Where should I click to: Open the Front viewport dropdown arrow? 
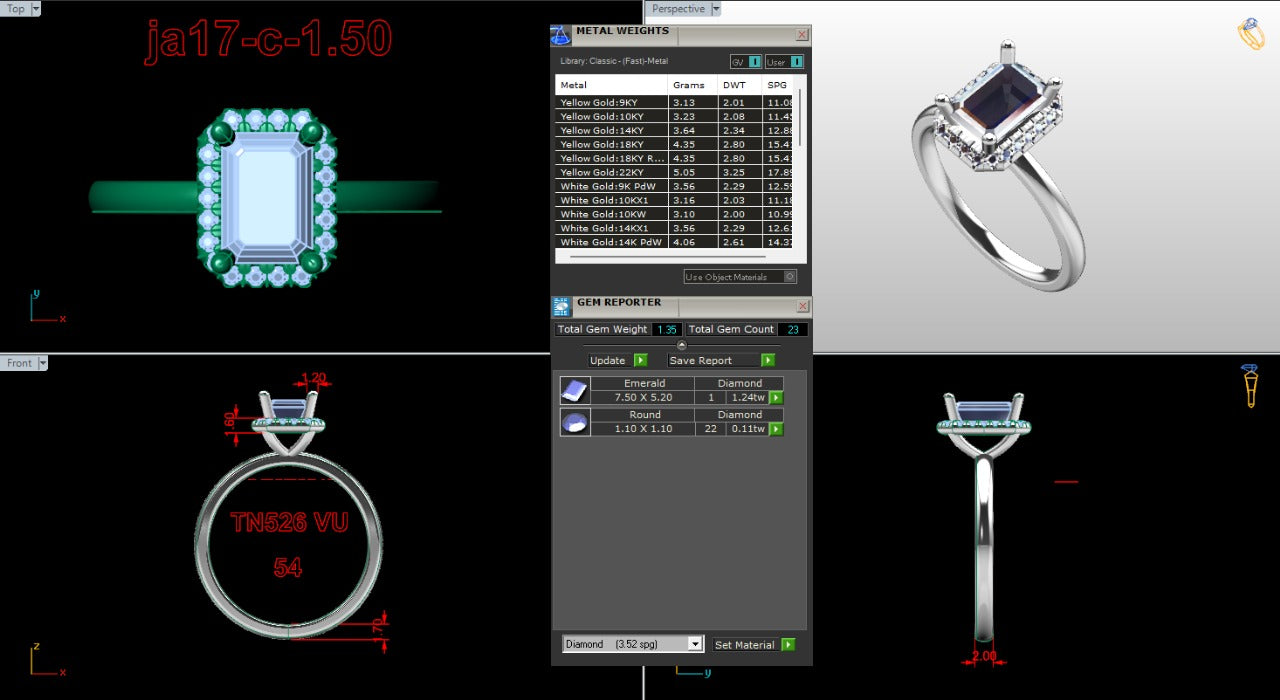pyautogui.click(x=43, y=363)
